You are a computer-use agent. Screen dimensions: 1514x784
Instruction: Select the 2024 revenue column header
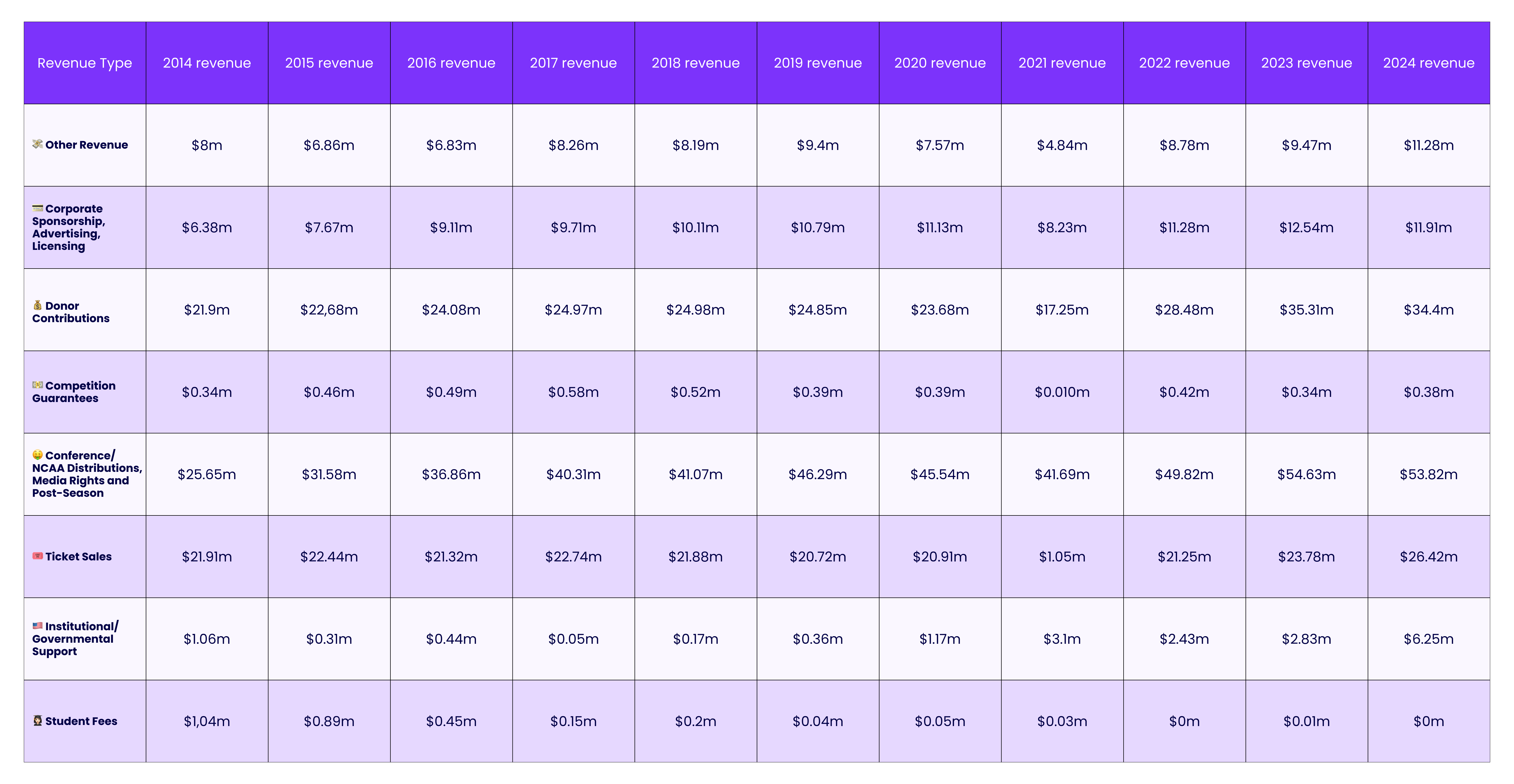point(1428,63)
